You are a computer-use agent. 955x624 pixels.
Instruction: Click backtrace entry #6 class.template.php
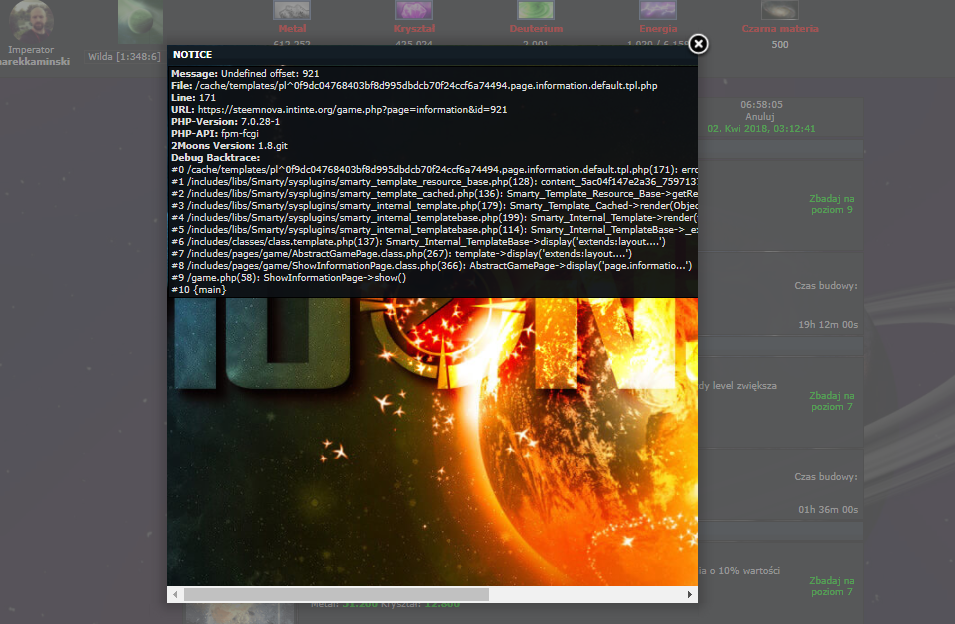418,242
